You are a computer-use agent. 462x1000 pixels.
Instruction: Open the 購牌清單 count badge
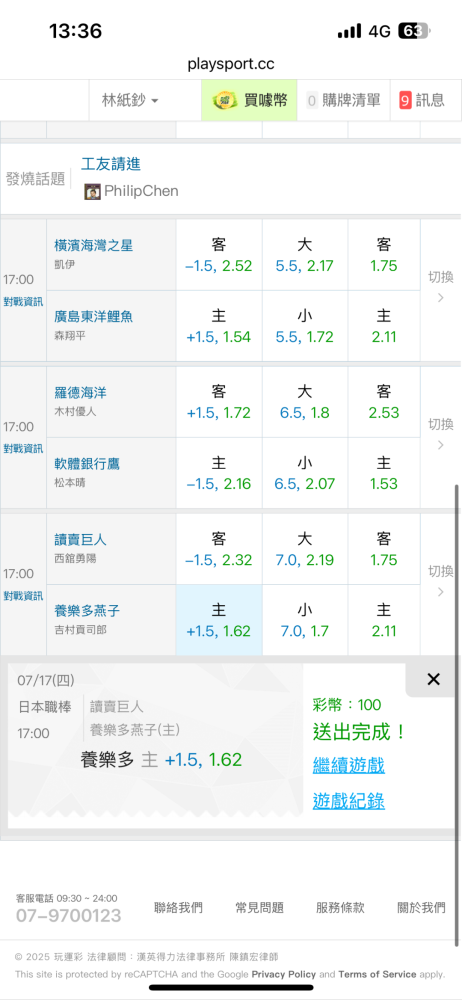point(312,100)
